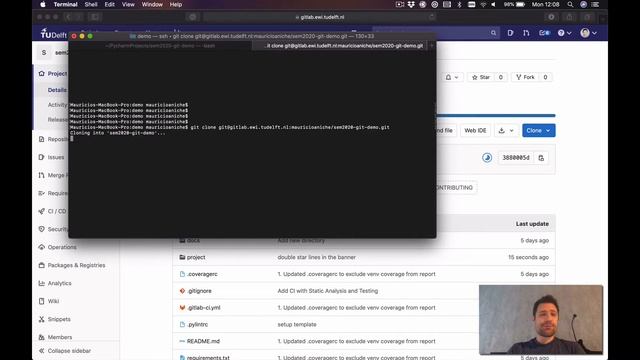The height and width of the screenshot is (360, 640).
Task: Open the Window menu
Action: click(x=152, y=4)
